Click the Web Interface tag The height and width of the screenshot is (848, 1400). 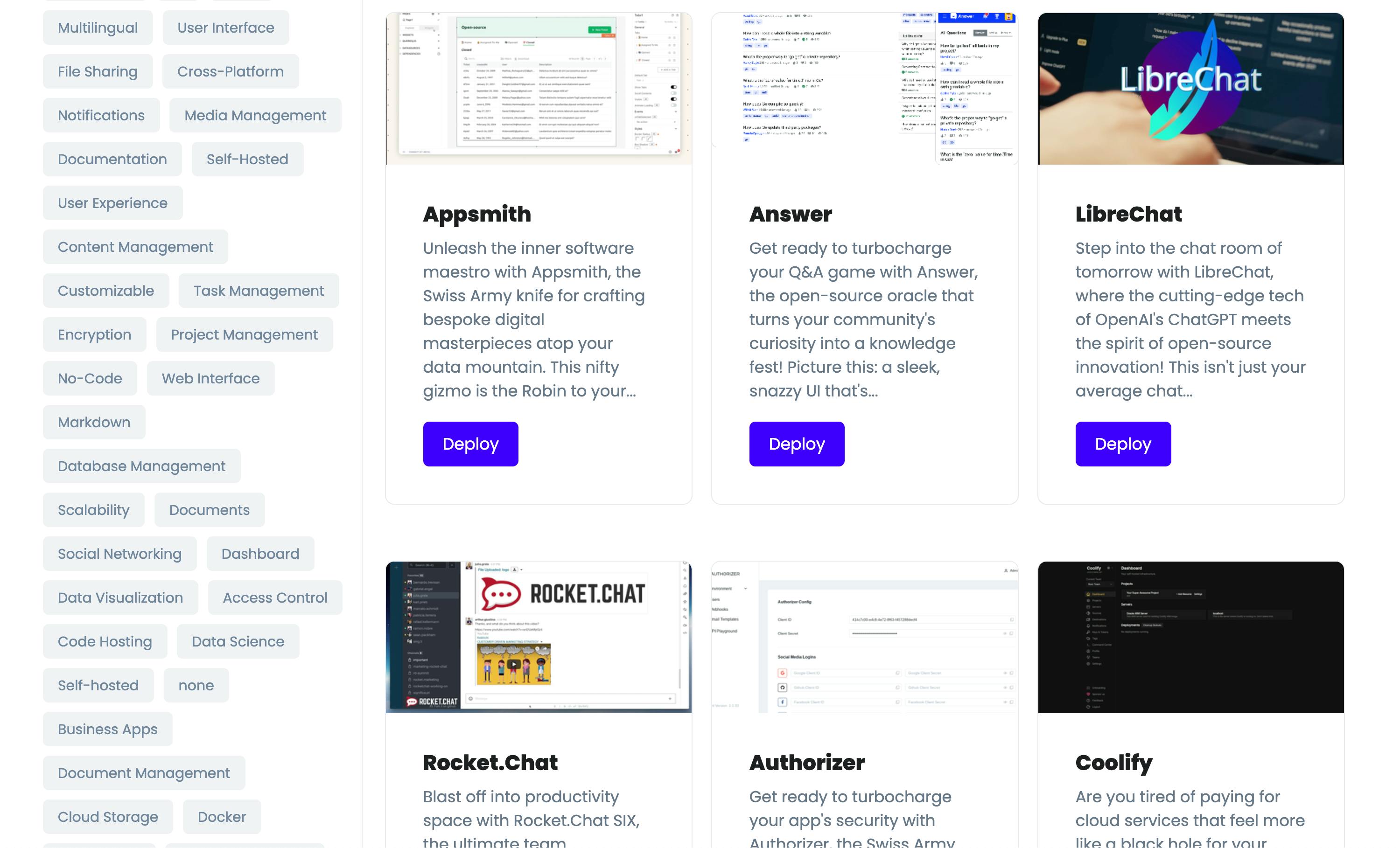211,378
